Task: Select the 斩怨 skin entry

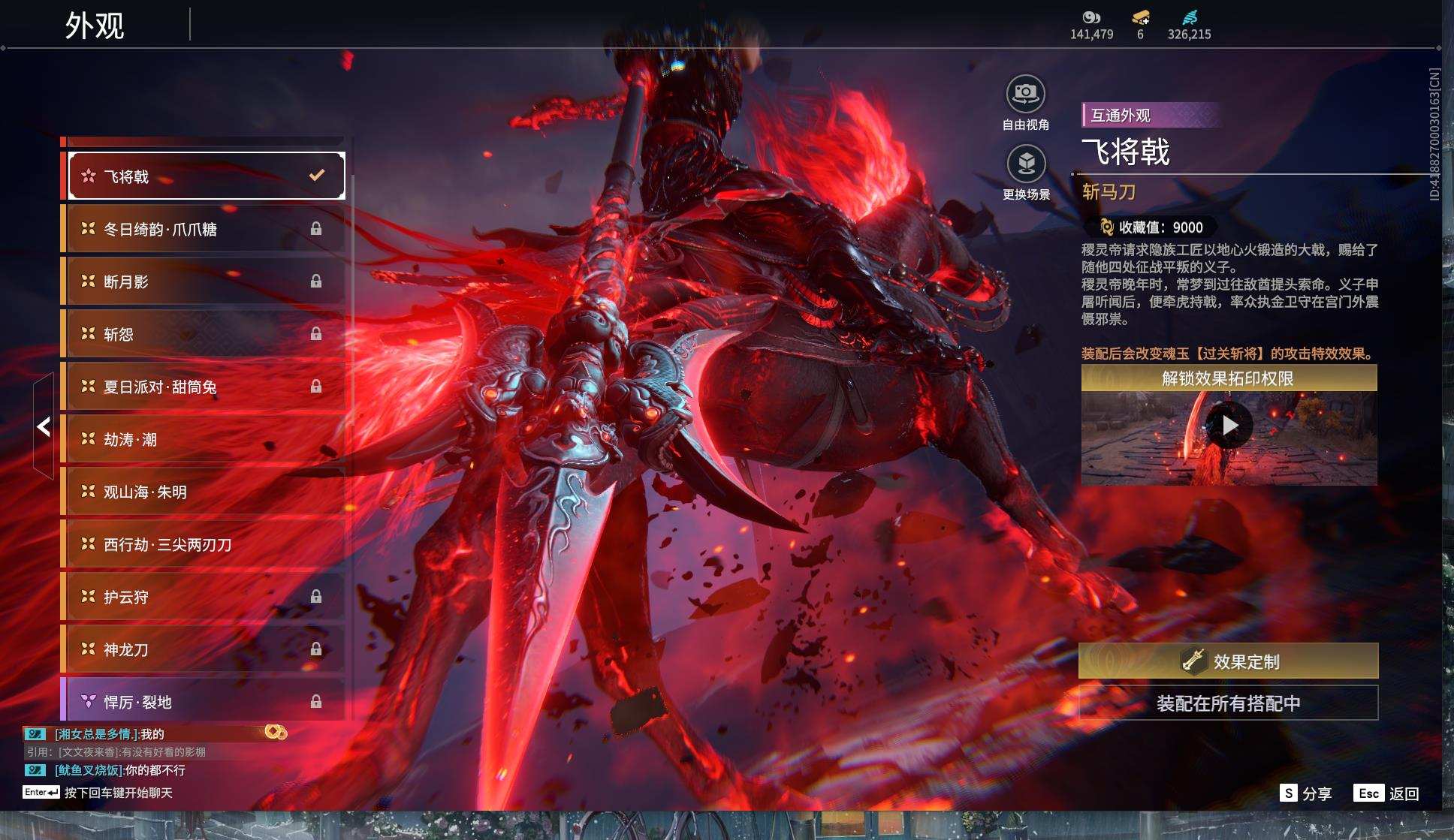Action: 203,333
